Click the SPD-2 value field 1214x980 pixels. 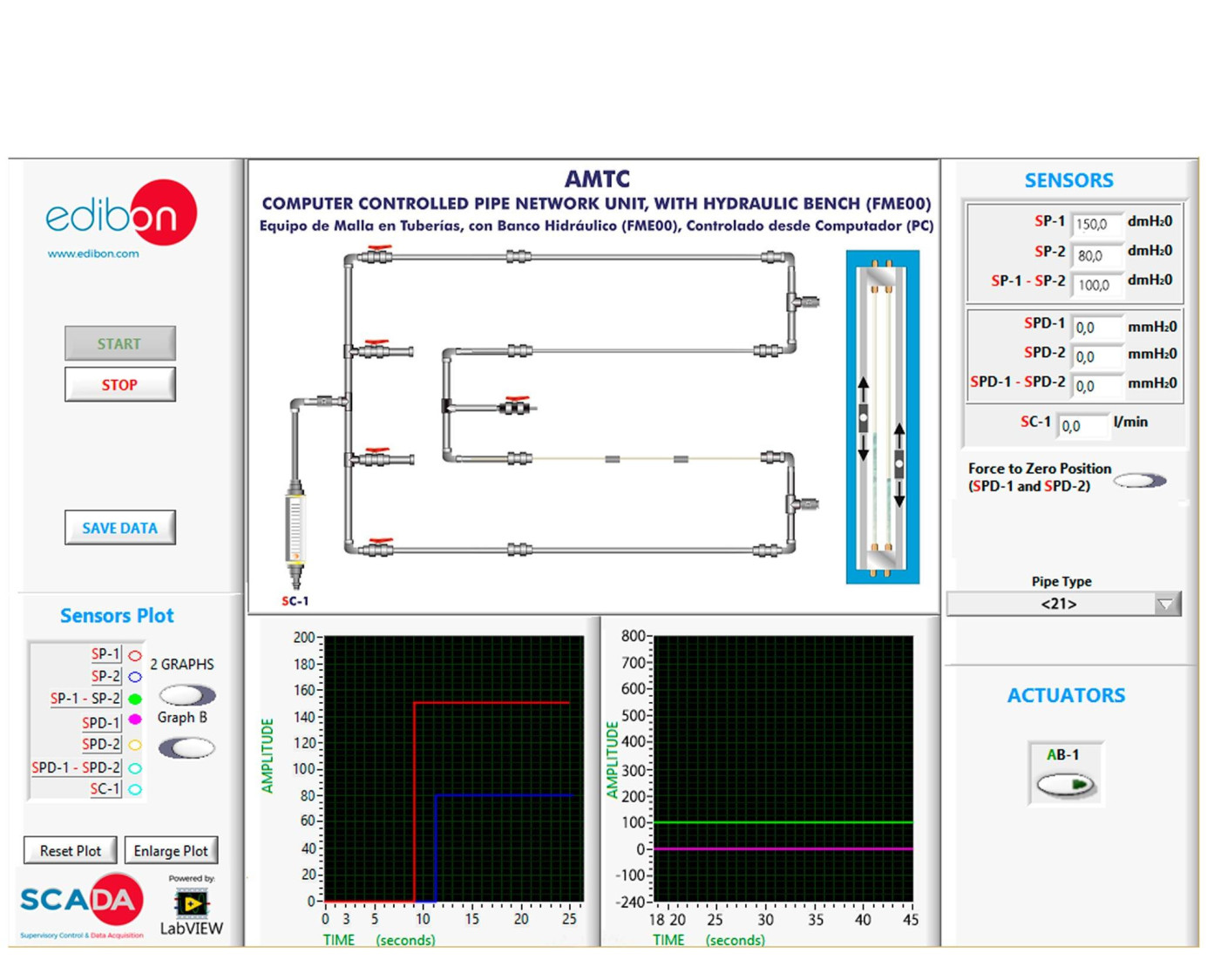coord(1096,356)
